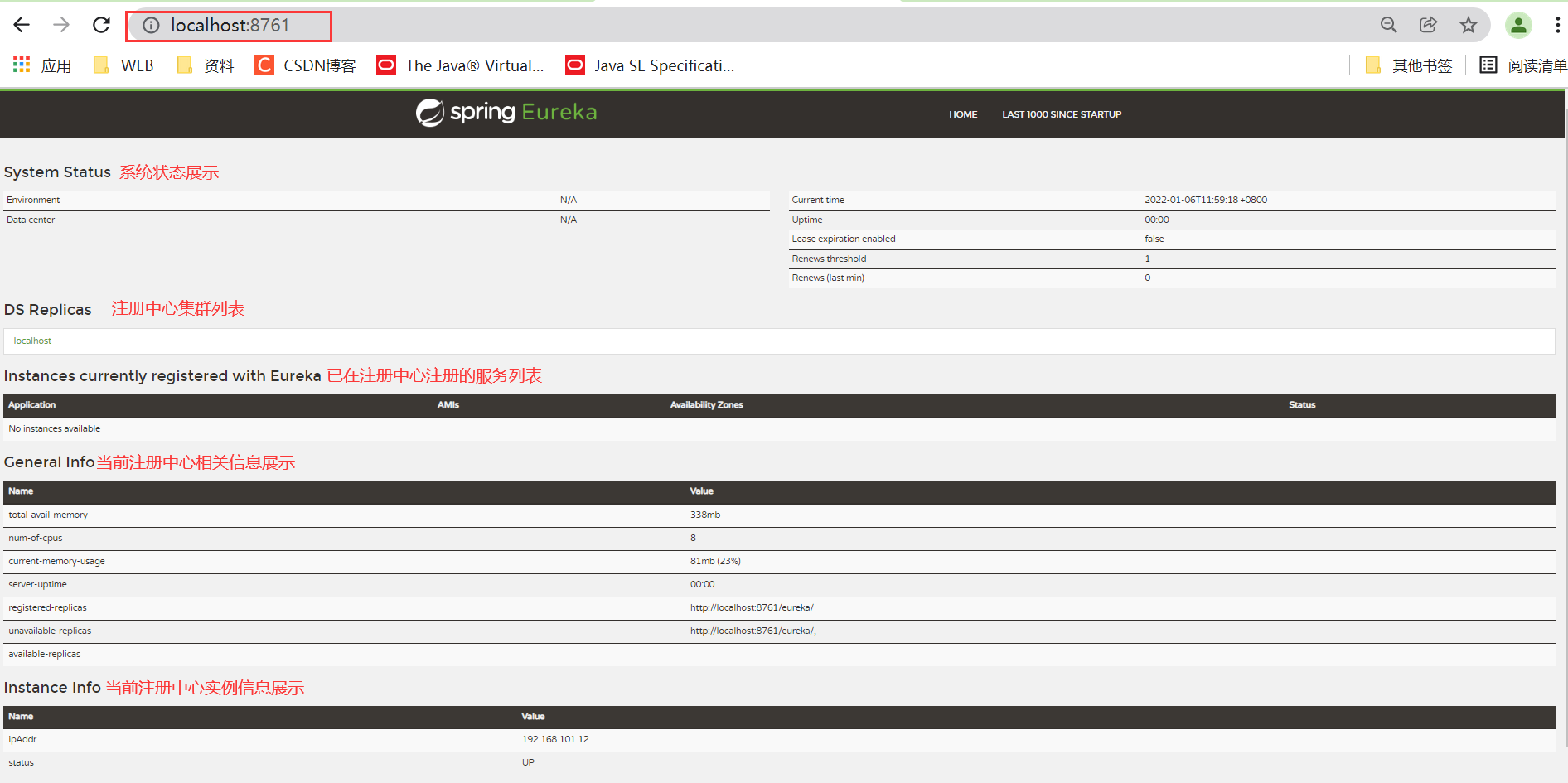The height and width of the screenshot is (783, 1568).
Task: Open the 资料 bookmark folder
Action: [206, 65]
